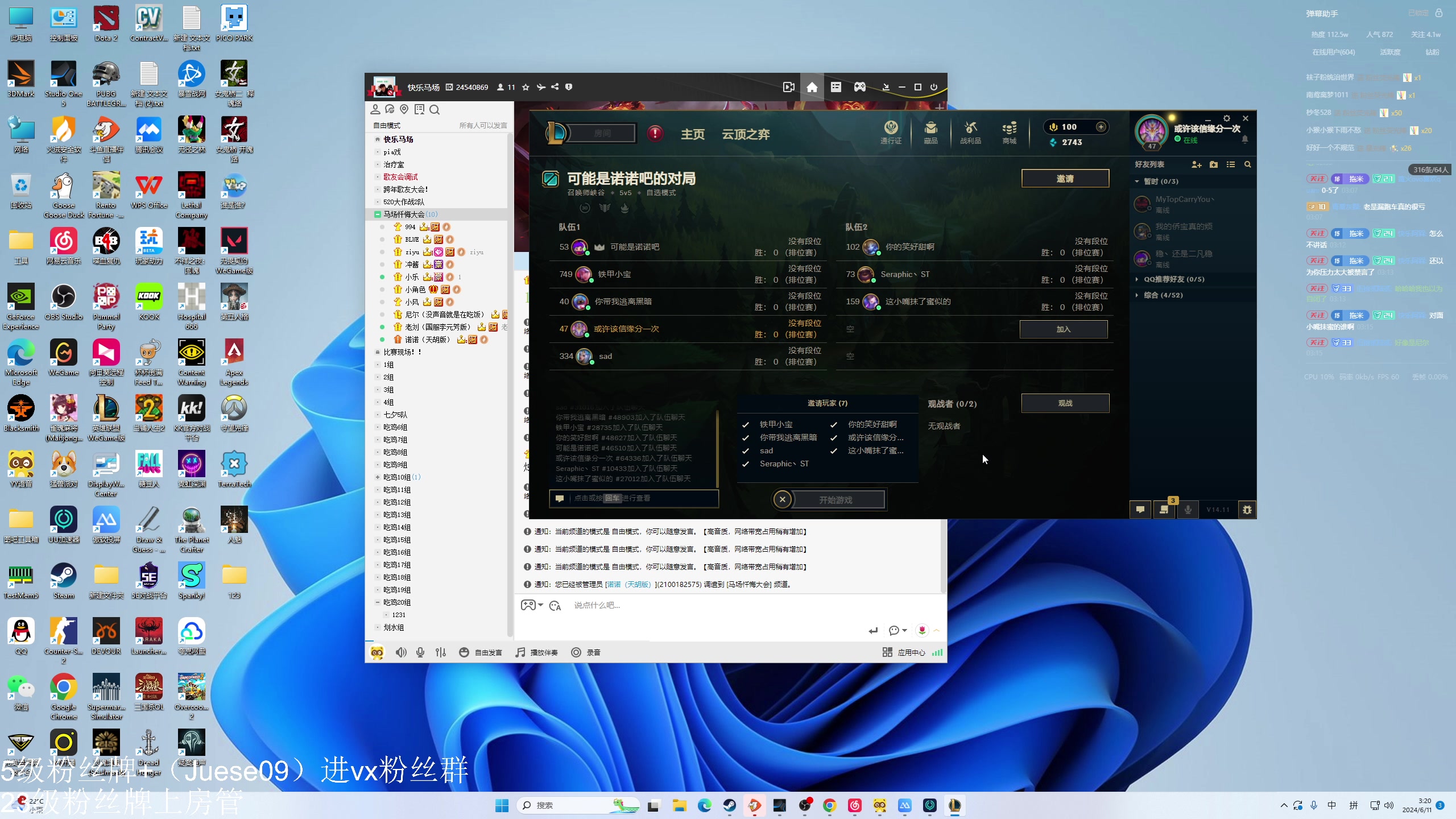Click the red exclamation alert icon

click(655, 134)
